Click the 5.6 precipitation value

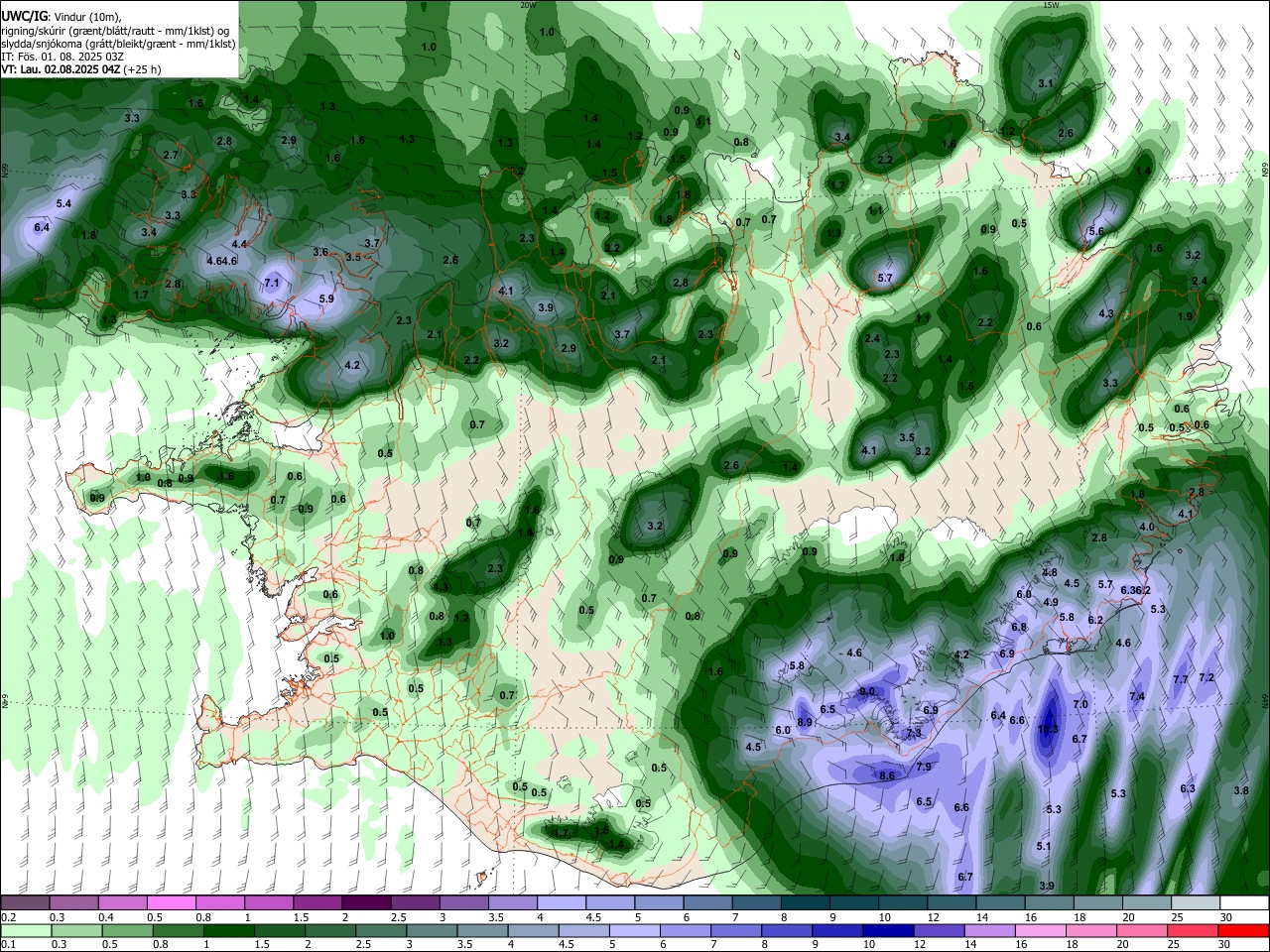(1096, 231)
